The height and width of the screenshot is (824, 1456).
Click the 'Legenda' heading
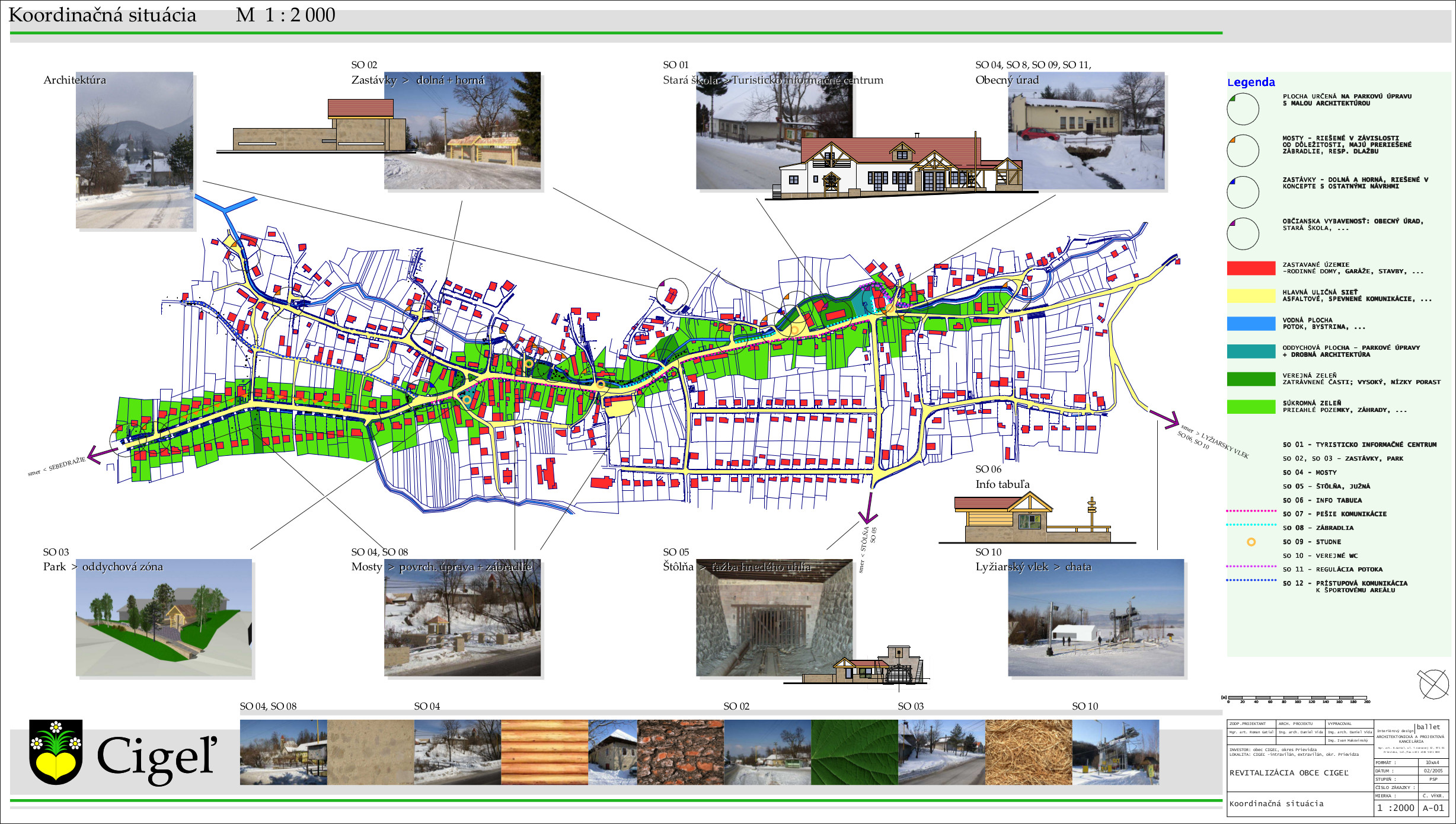pyautogui.click(x=1251, y=82)
